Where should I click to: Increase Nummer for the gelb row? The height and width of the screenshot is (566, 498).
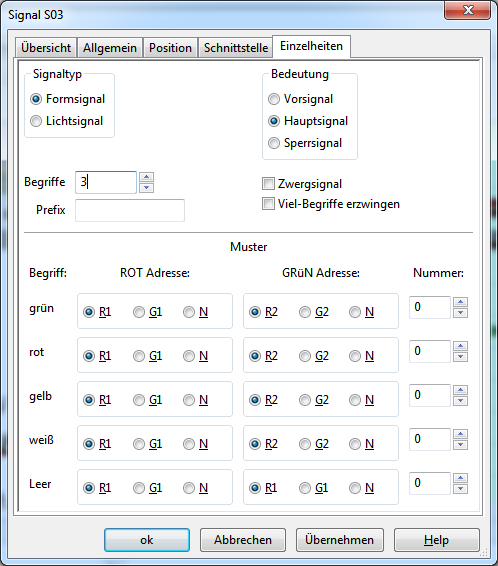tap(460, 390)
